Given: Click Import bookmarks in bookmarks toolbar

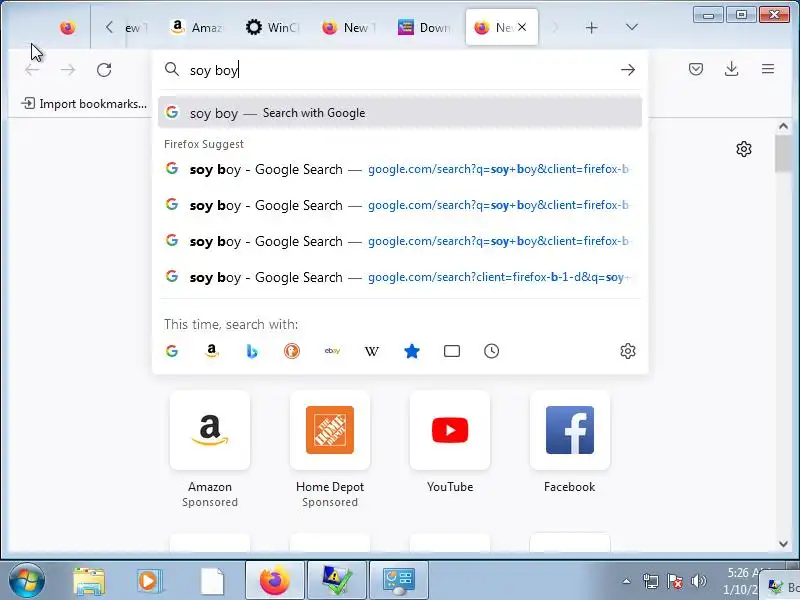Looking at the screenshot, I should pos(84,104).
